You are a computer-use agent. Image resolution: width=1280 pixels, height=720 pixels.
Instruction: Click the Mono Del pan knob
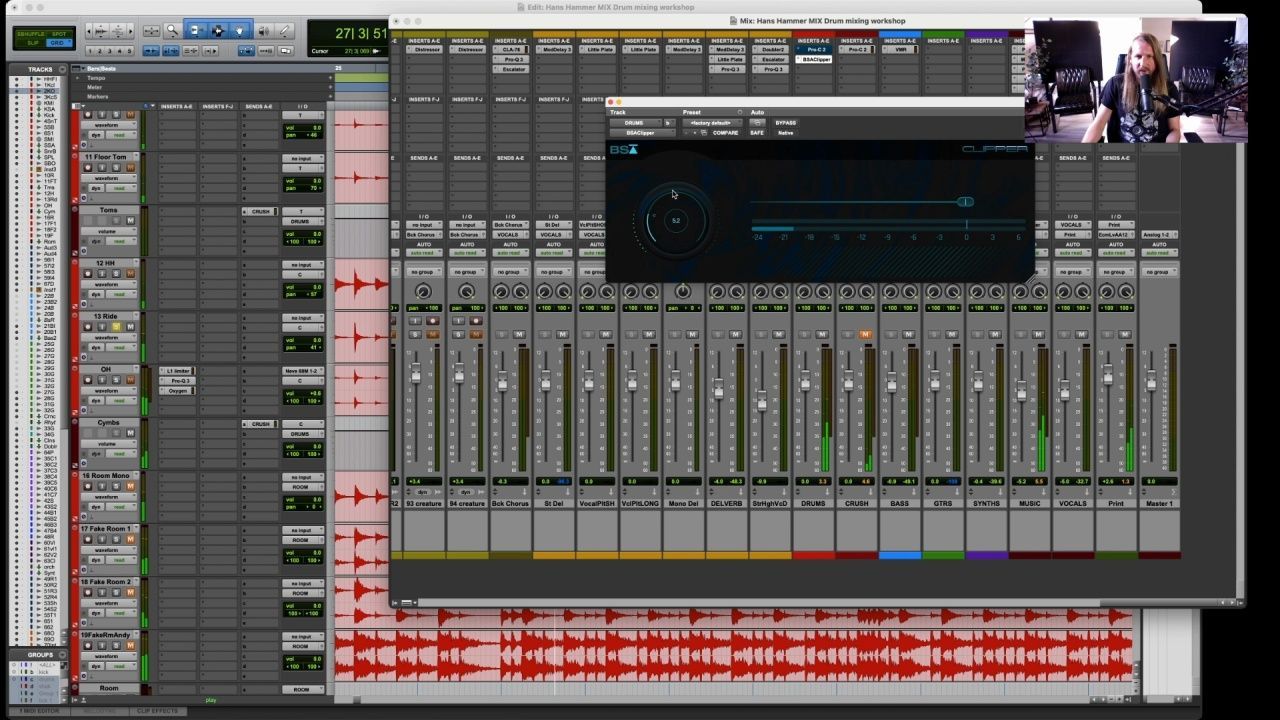(x=682, y=291)
